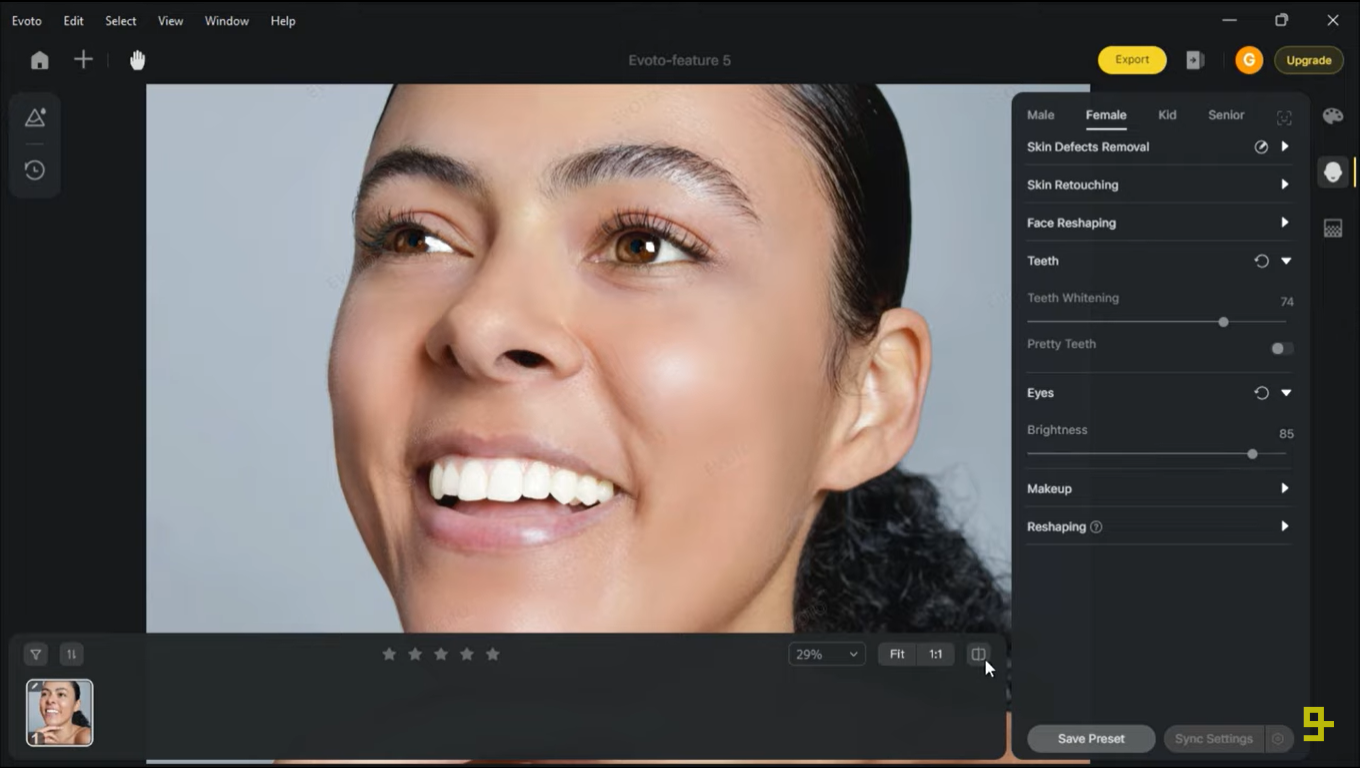Select the photo thumbnail in the filmstrip
Image resolution: width=1360 pixels, height=768 pixels.
(58, 711)
